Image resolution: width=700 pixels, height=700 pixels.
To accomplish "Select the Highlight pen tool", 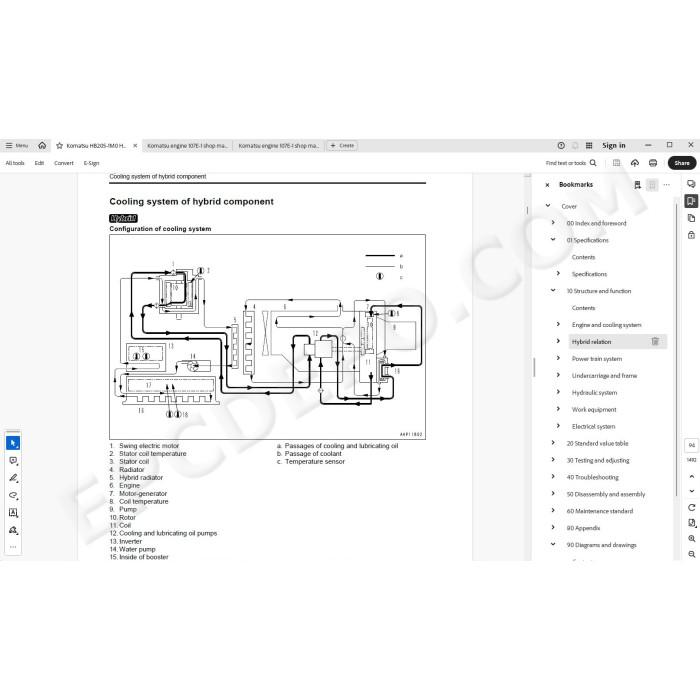I will (x=13, y=478).
